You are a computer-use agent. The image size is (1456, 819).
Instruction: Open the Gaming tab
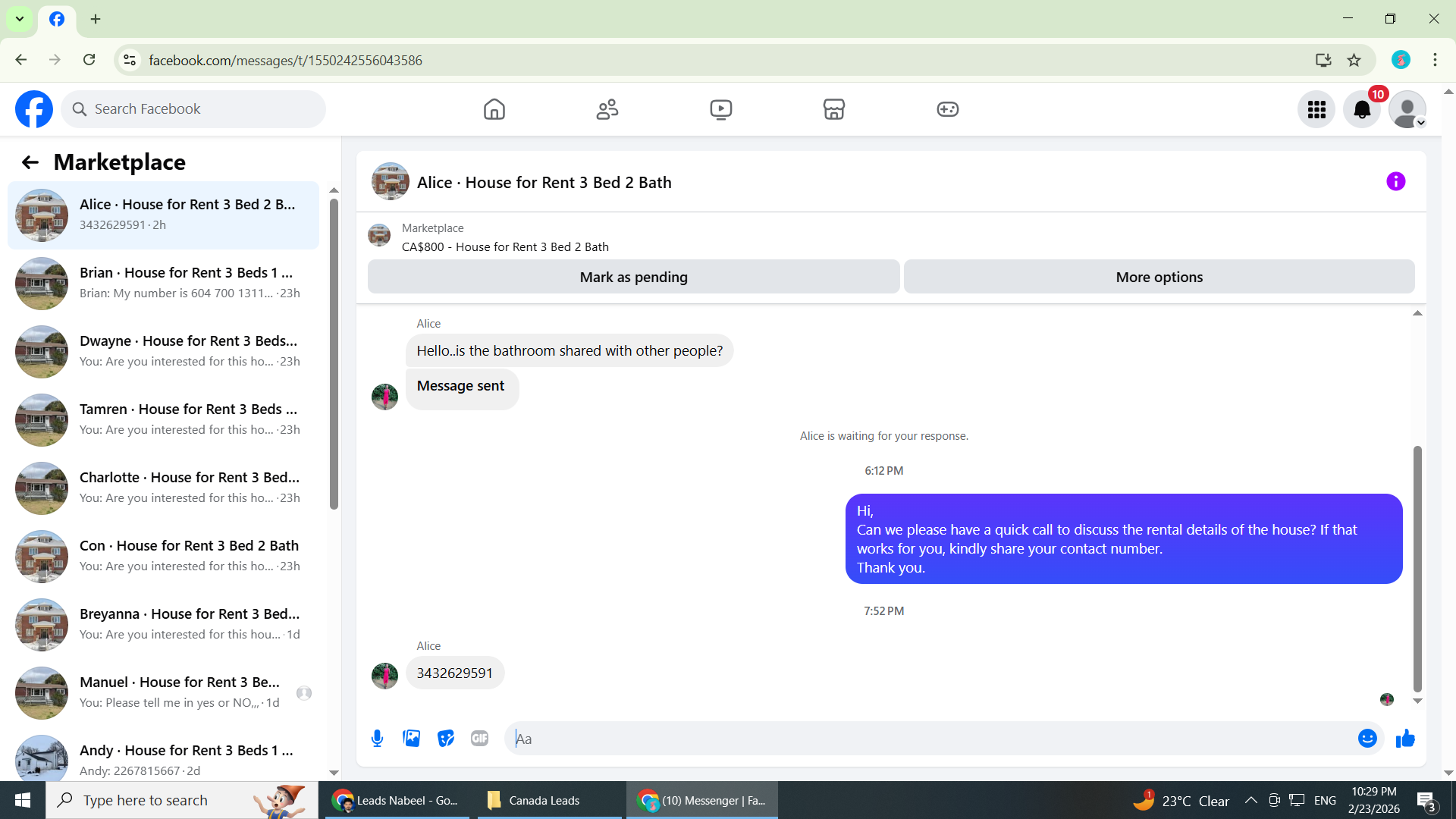coord(947,110)
